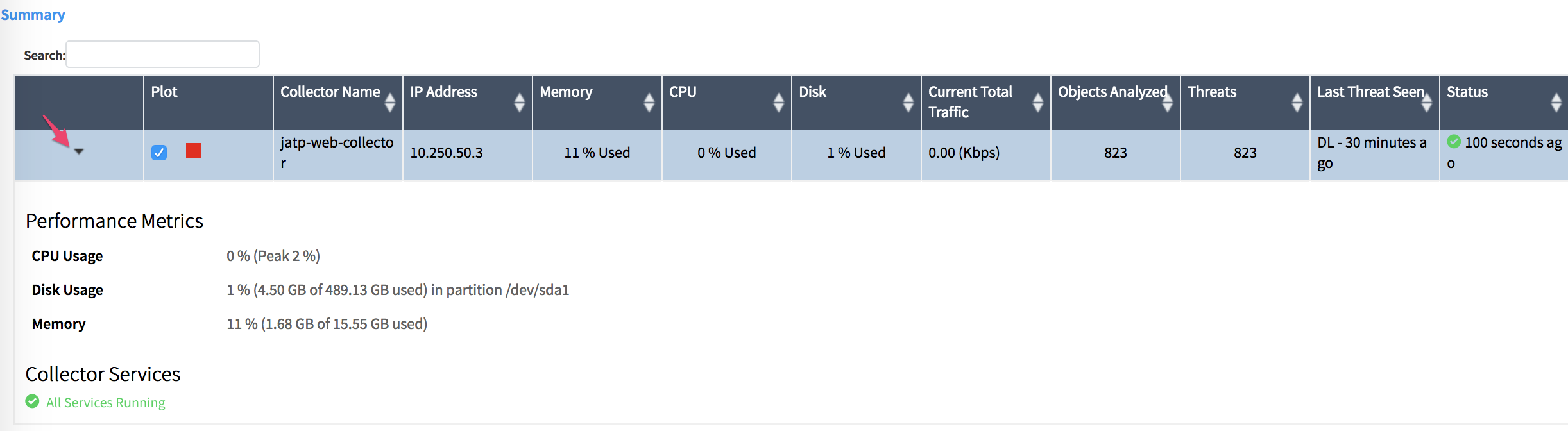Click the sort arrows on Status column

[1556, 102]
